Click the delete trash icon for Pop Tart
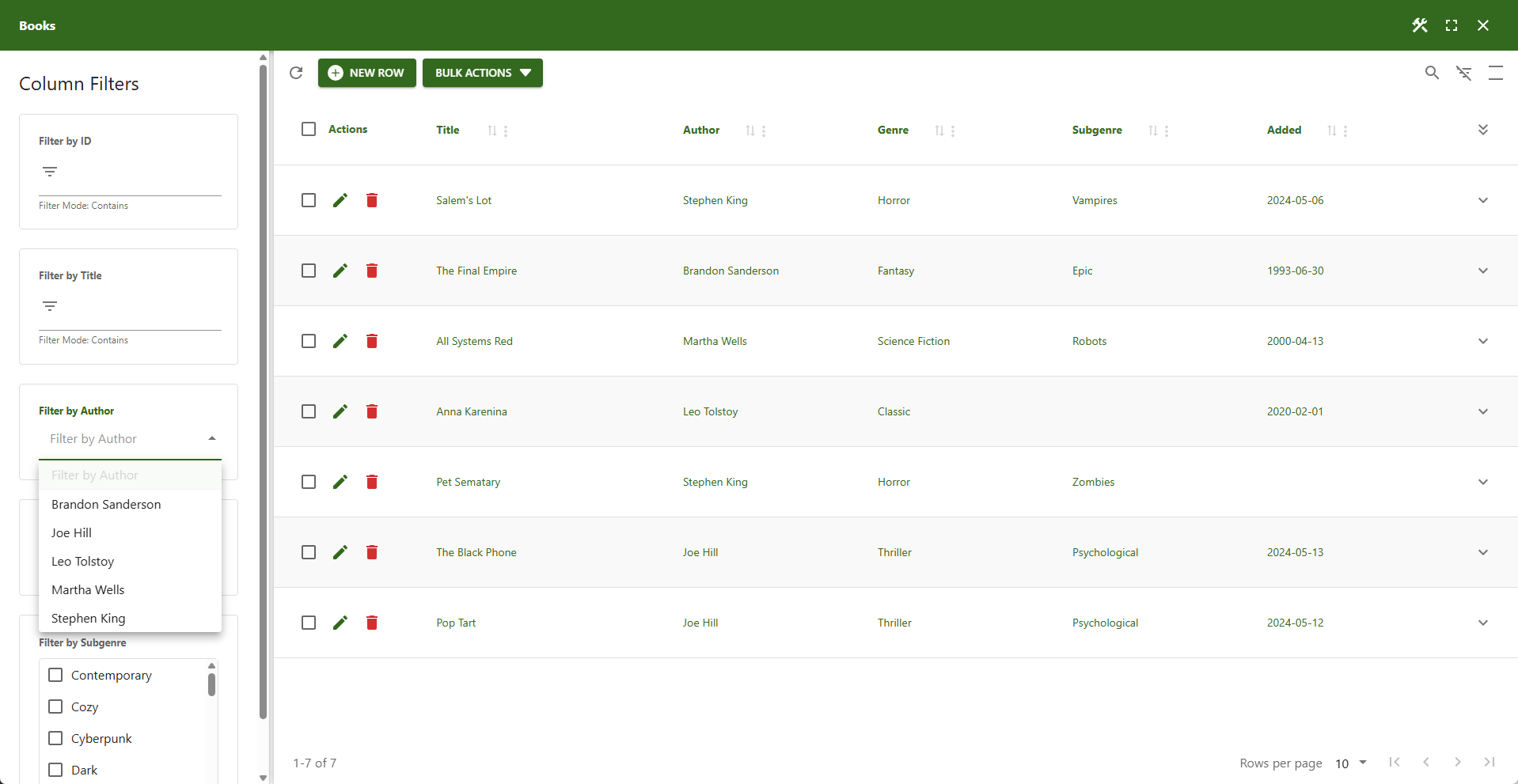The height and width of the screenshot is (784, 1518). tap(371, 623)
